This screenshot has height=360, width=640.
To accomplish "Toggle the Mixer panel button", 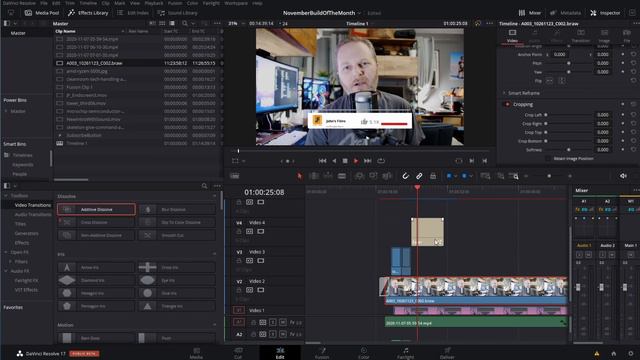I will [530, 13].
